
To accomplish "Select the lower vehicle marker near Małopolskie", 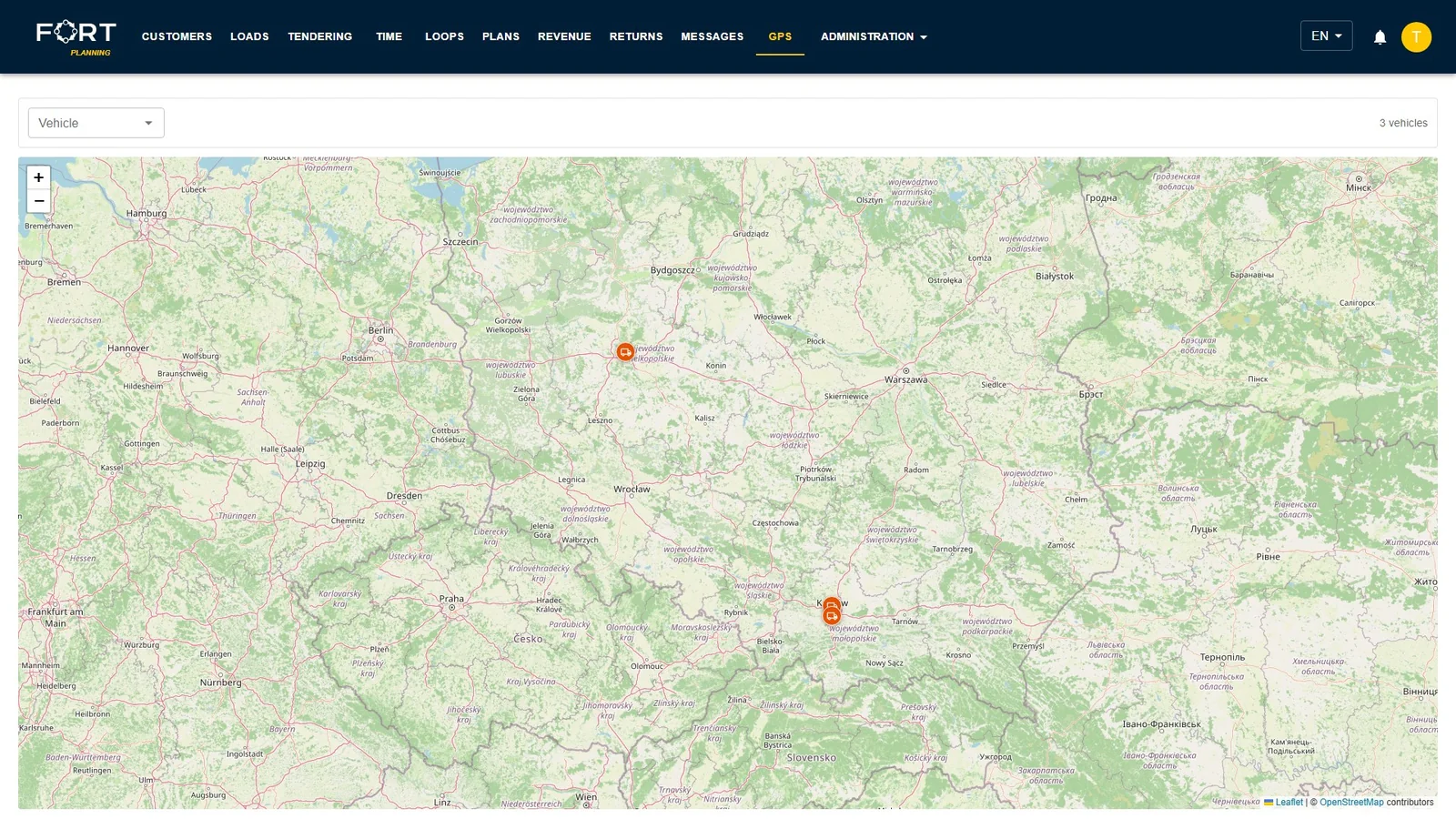I will click(832, 617).
